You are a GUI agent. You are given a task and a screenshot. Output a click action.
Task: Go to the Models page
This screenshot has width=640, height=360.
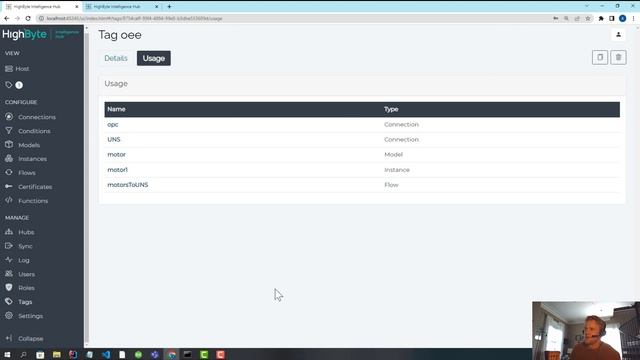22,145
